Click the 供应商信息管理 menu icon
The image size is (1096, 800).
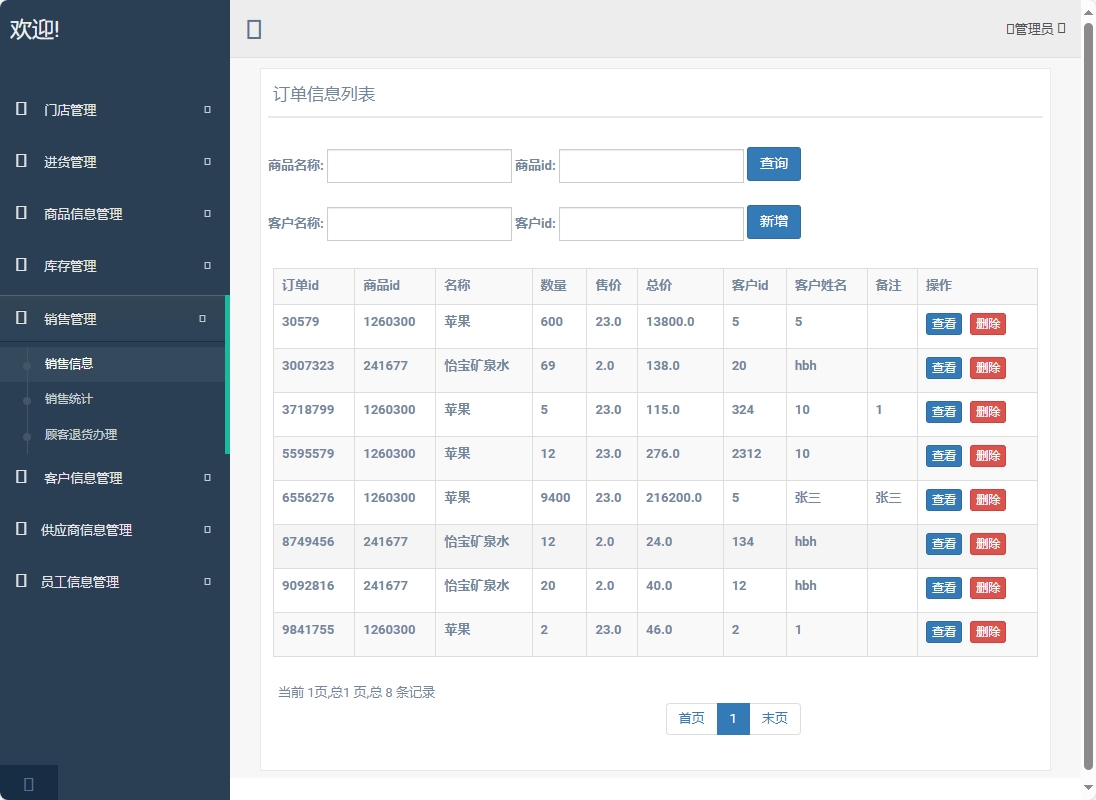20,530
